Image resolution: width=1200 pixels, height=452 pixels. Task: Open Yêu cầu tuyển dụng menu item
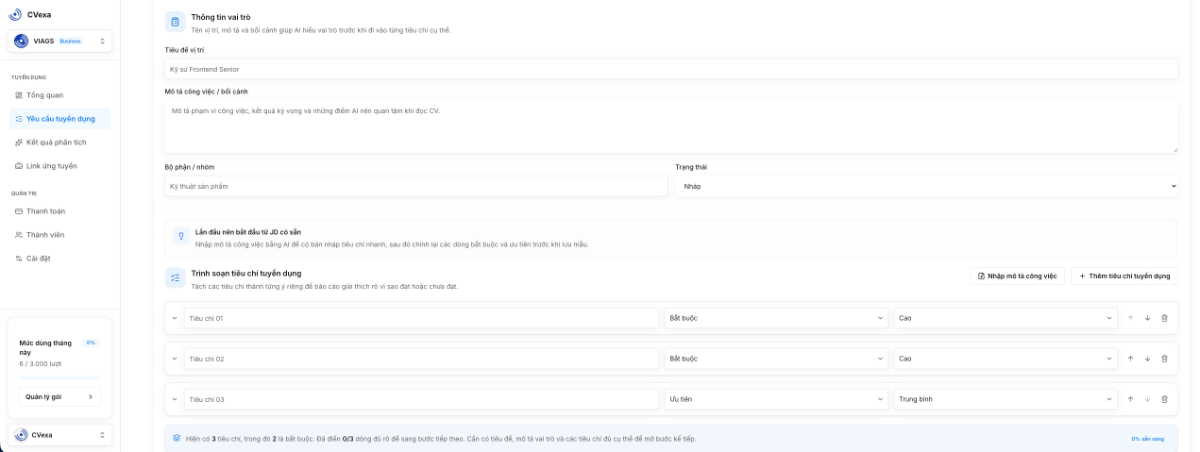tap(60, 118)
